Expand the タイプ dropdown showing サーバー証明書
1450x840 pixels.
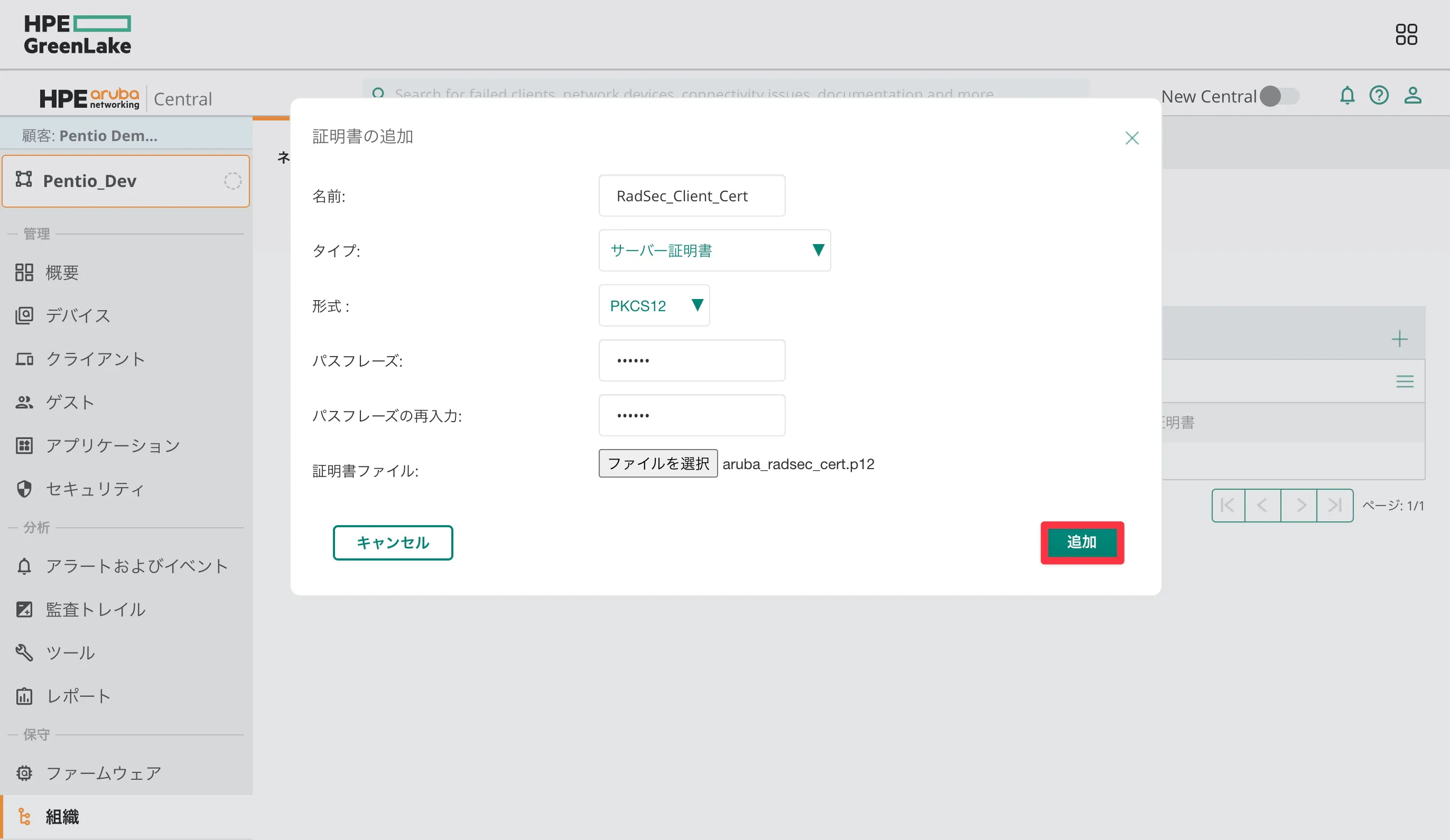714,250
